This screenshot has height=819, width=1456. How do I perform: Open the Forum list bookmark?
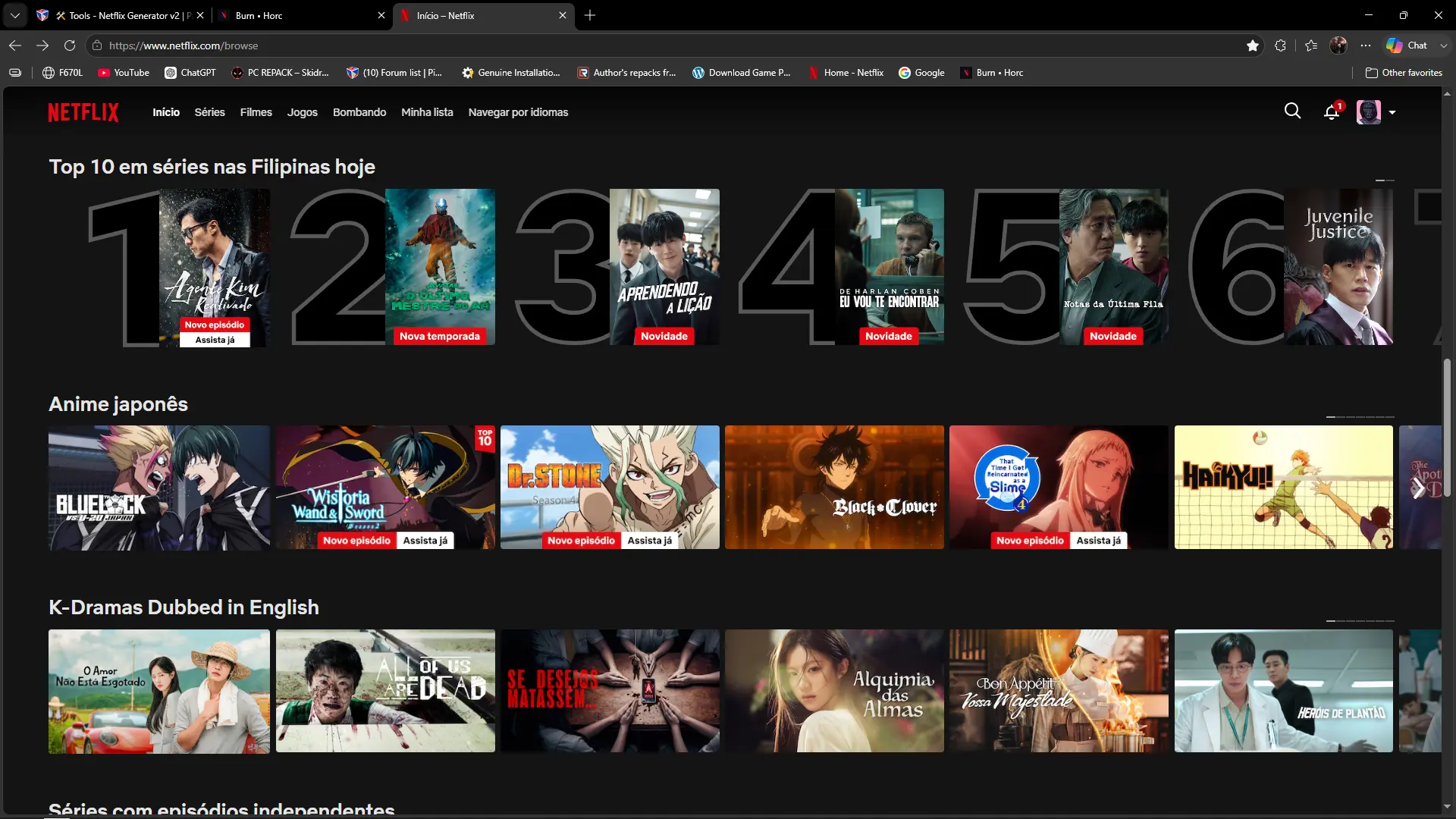[x=394, y=73]
